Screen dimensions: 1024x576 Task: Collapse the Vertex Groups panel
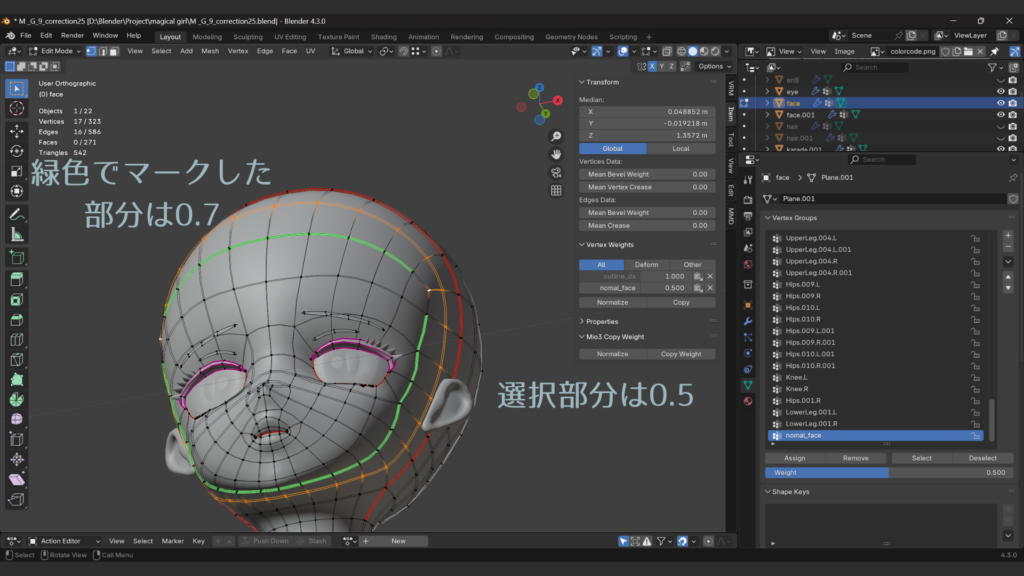[797, 217]
